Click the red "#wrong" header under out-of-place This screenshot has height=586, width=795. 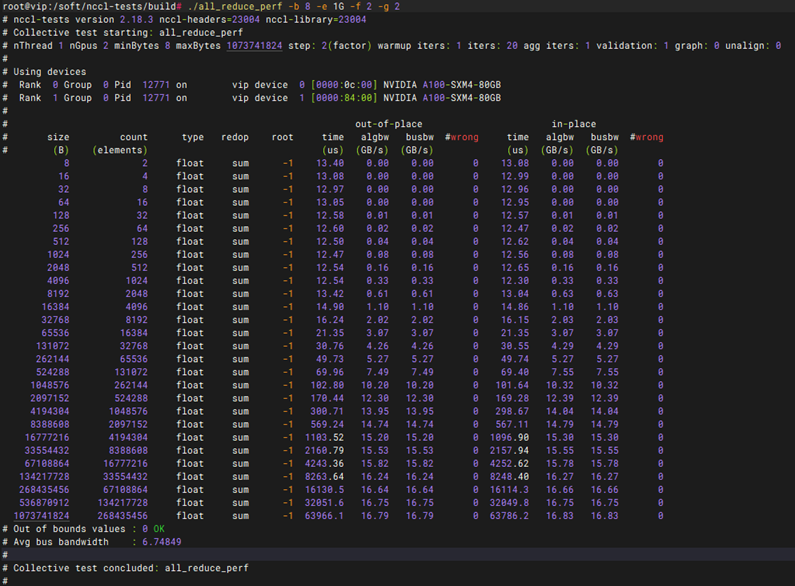[x=461, y=137]
